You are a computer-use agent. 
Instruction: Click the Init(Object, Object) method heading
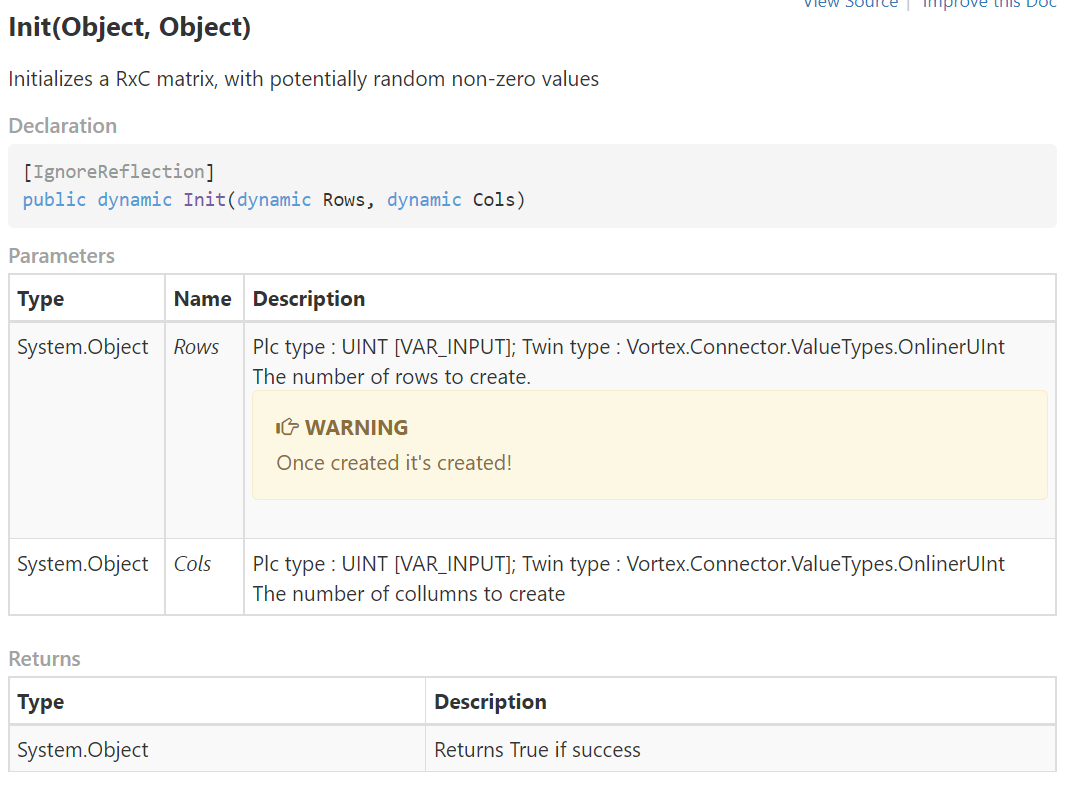click(x=130, y=27)
